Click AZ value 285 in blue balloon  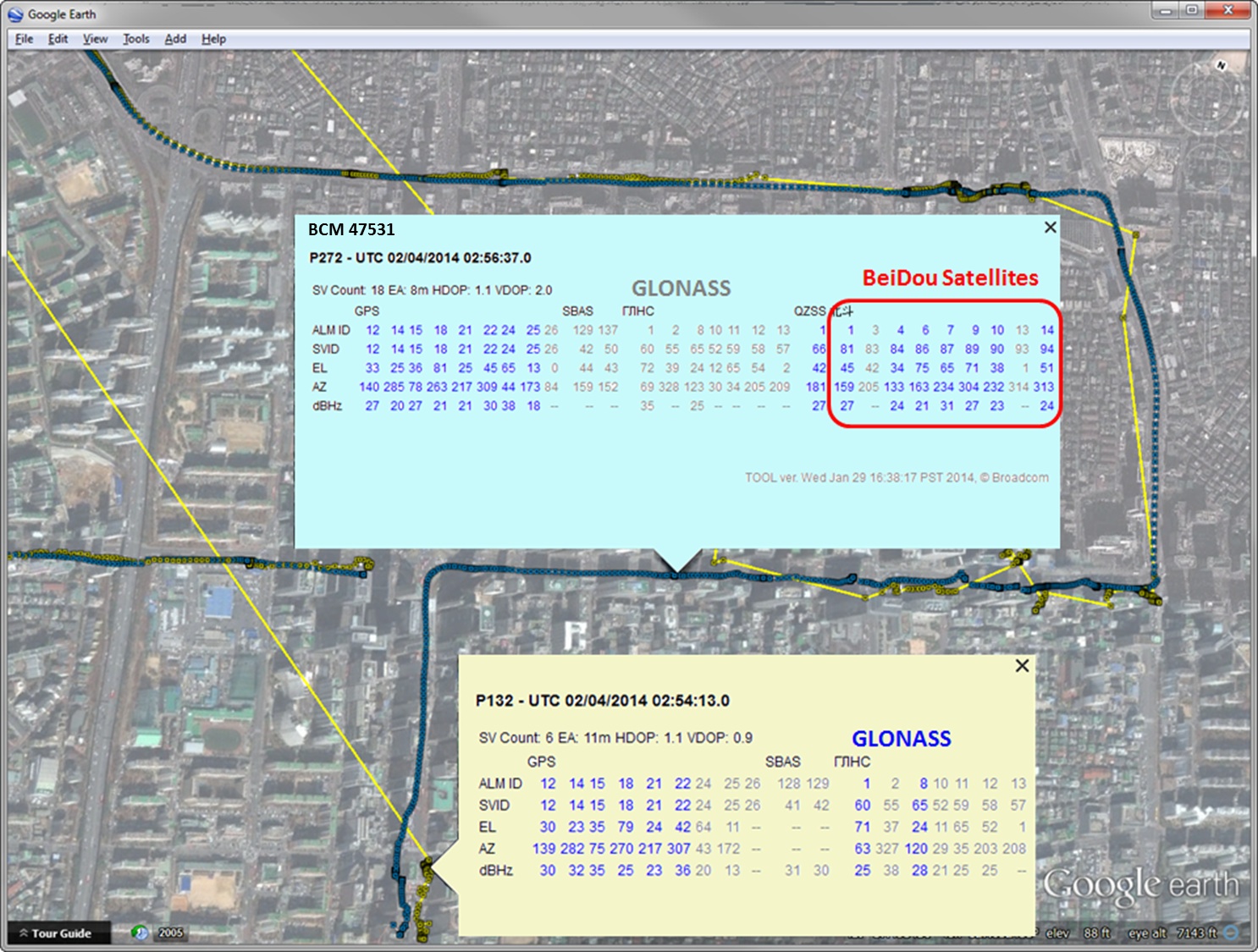pyautogui.click(x=394, y=387)
